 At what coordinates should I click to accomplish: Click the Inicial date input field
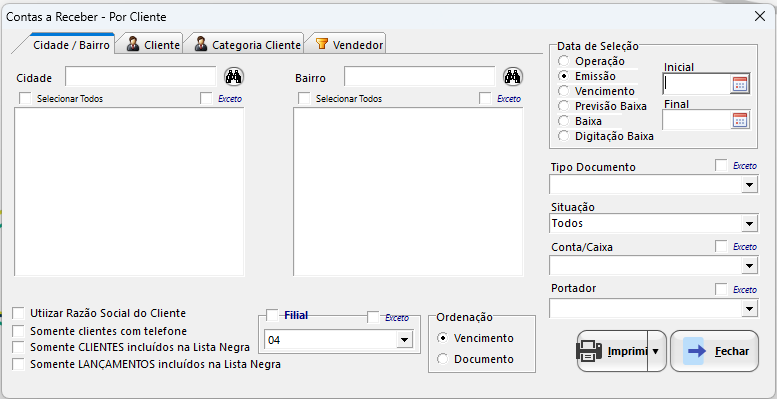697,84
